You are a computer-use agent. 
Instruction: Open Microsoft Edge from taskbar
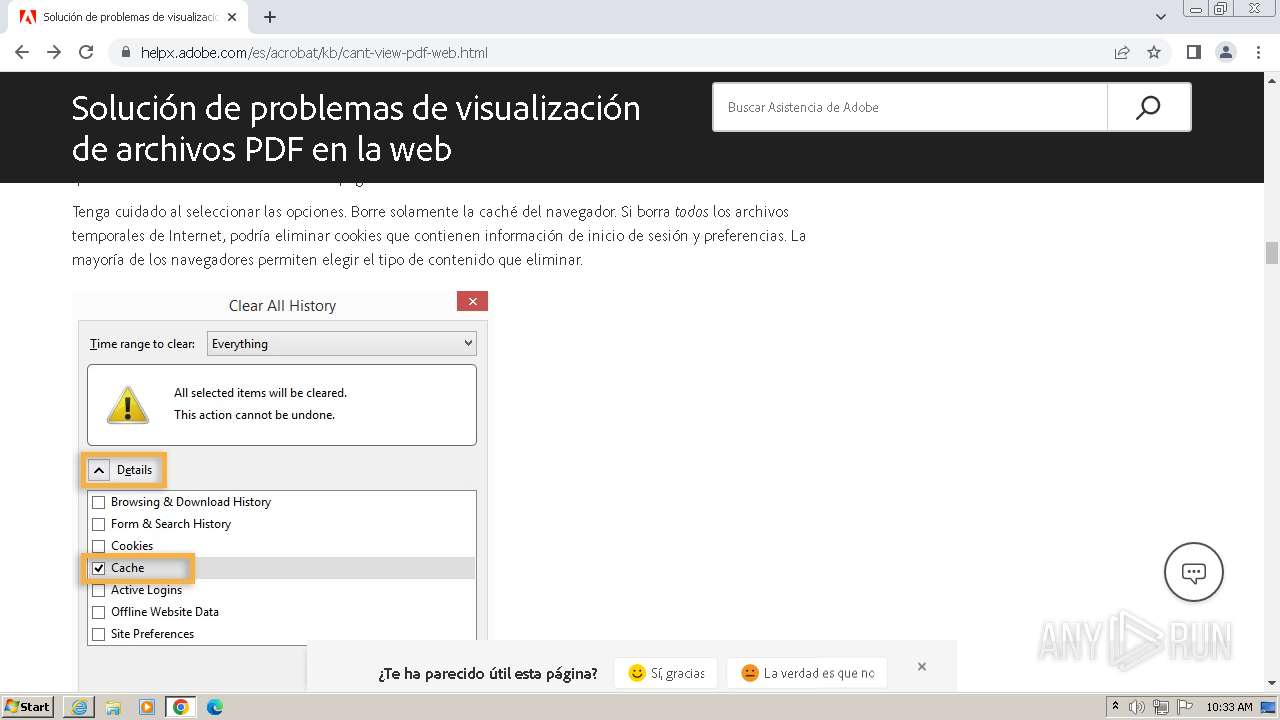point(215,707)
